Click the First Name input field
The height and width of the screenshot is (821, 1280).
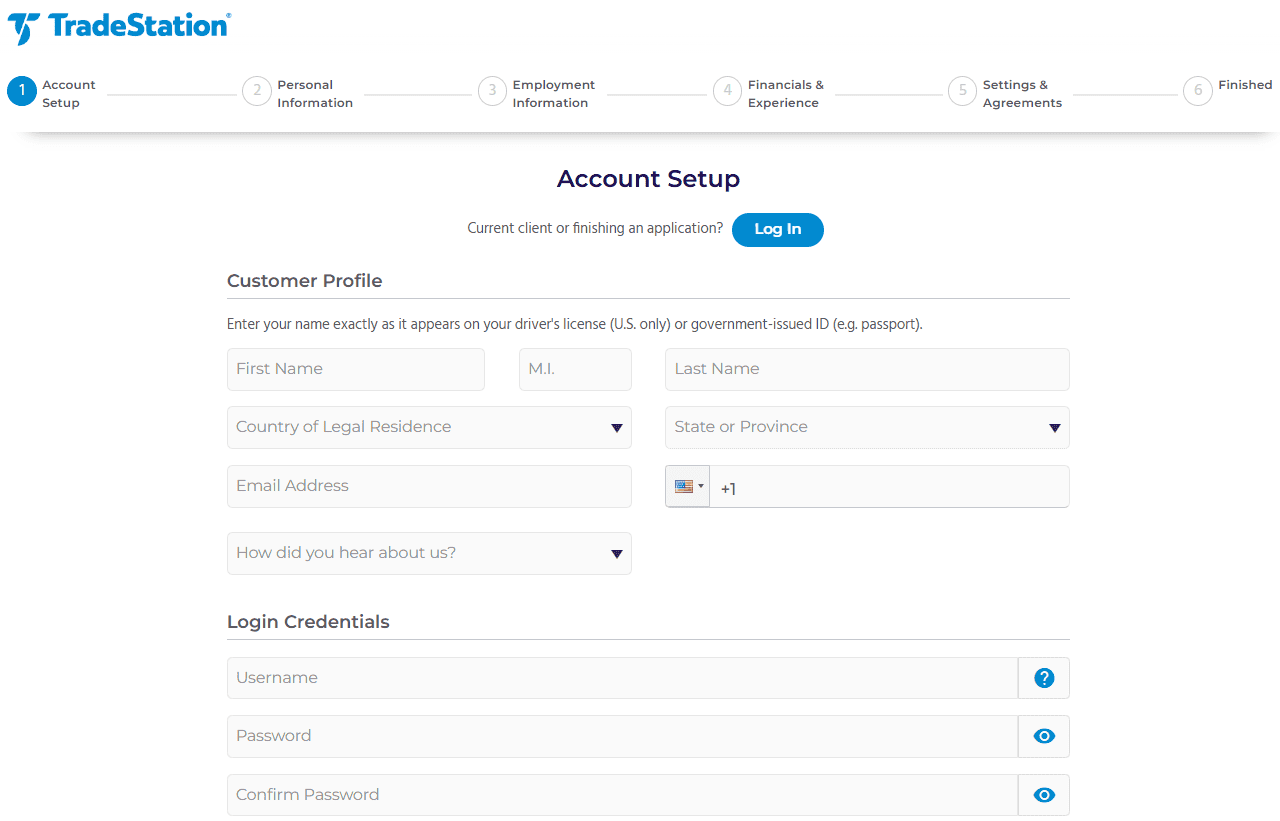356,369
